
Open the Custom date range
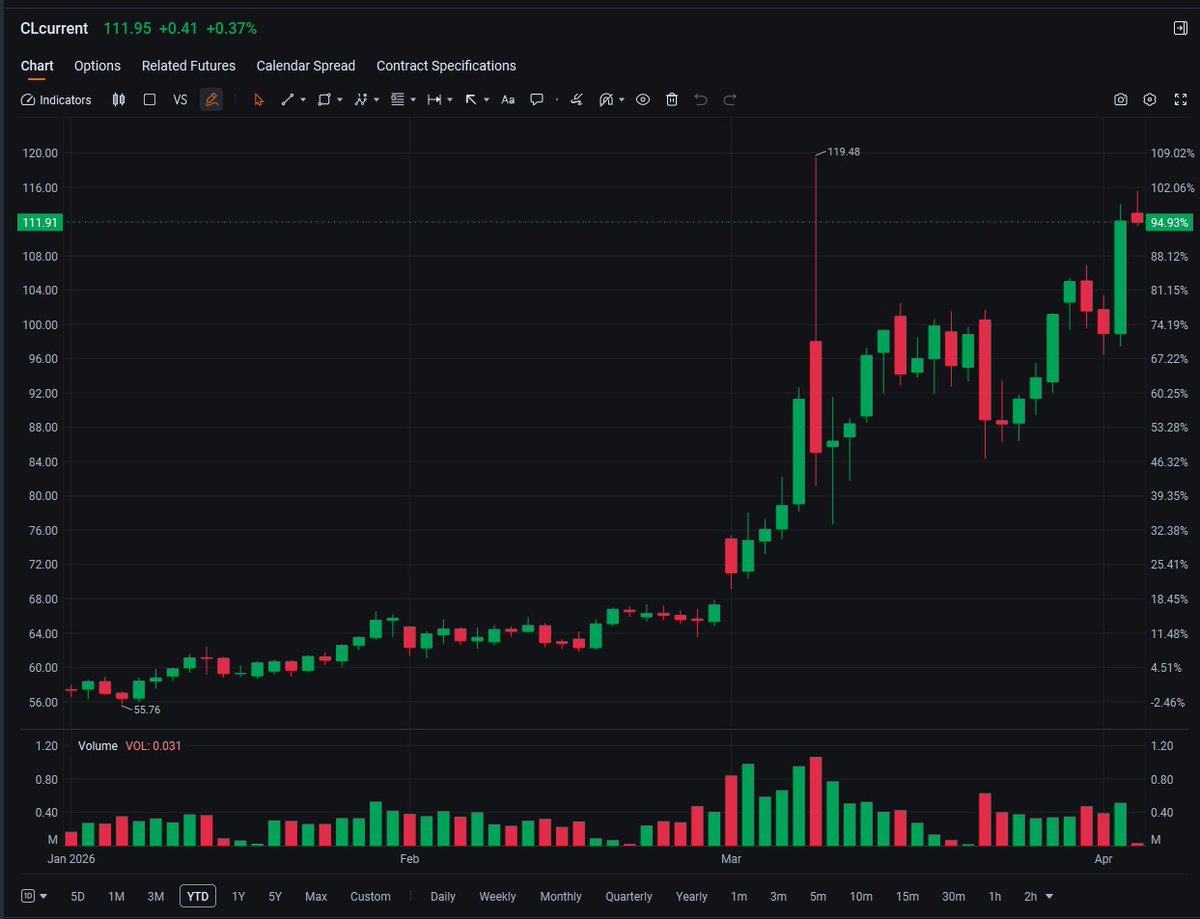coord(370,896)
